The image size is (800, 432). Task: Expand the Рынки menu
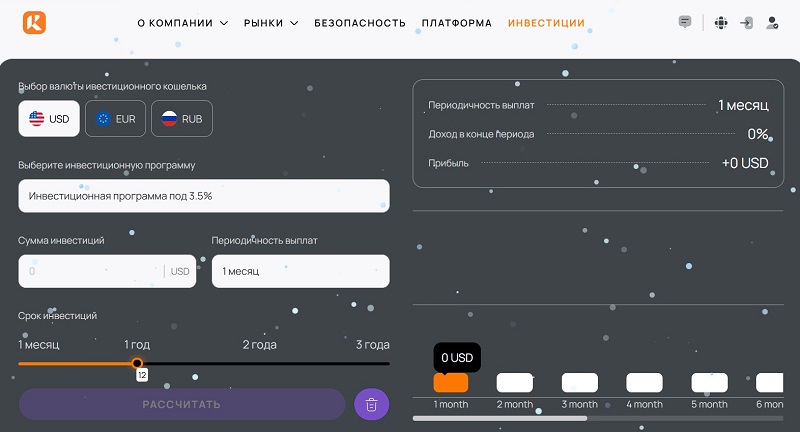click(270, 23)
